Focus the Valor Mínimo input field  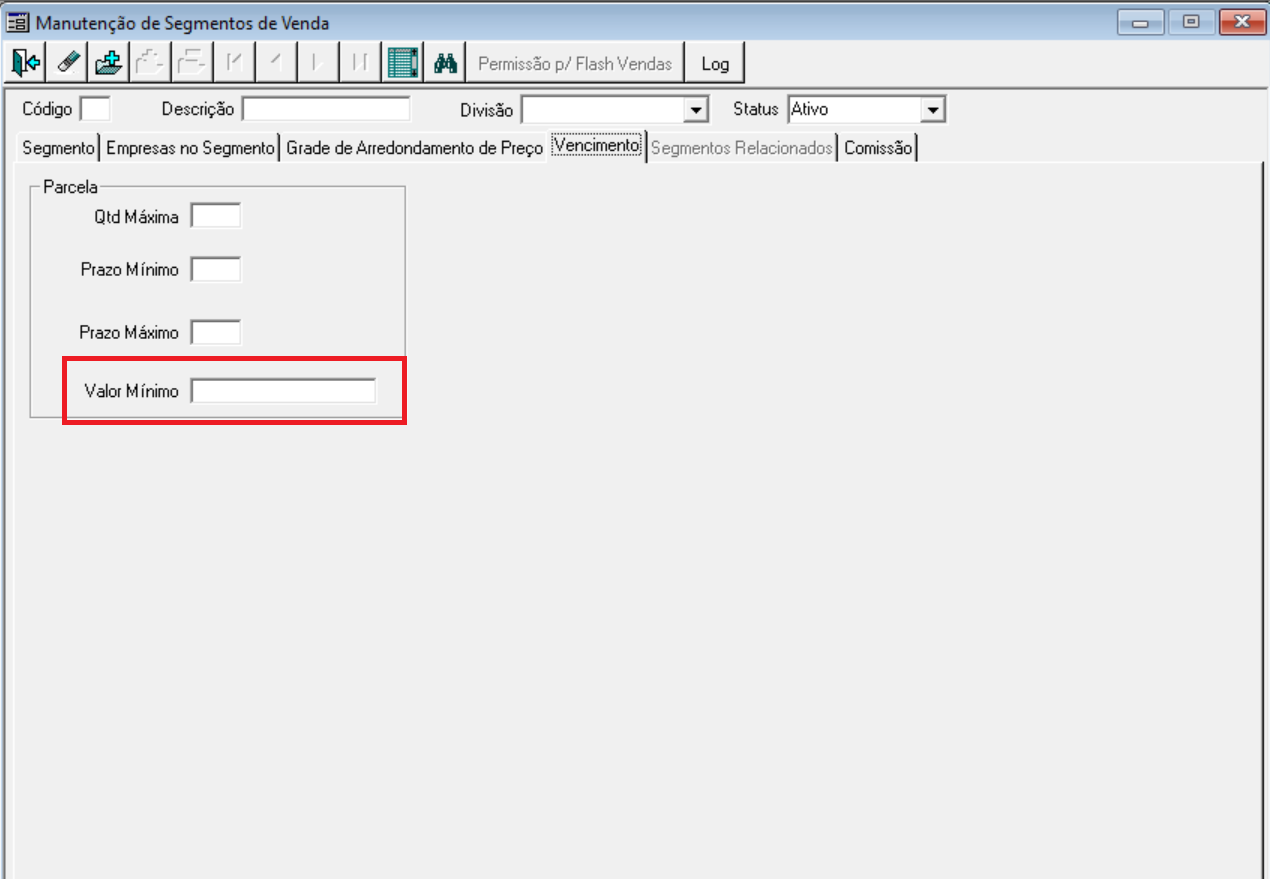(284, 391)
